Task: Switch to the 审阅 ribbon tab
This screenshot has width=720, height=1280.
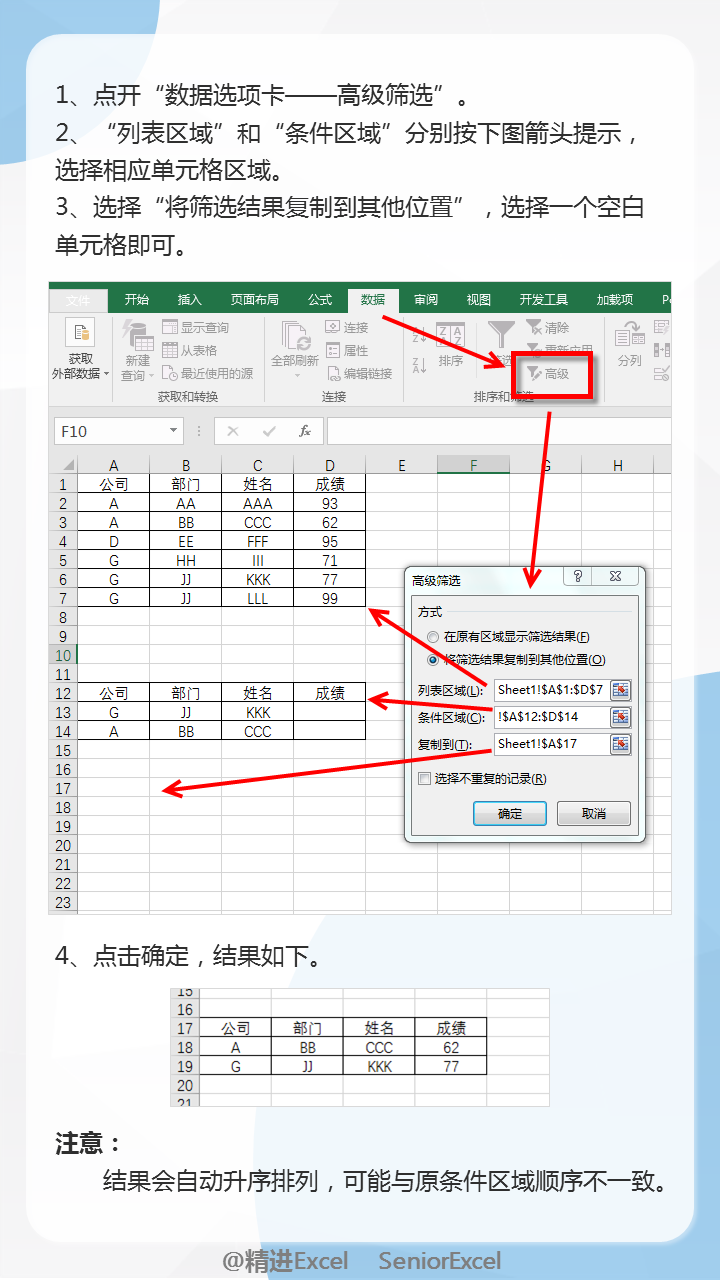Action: tap(426, 299)
